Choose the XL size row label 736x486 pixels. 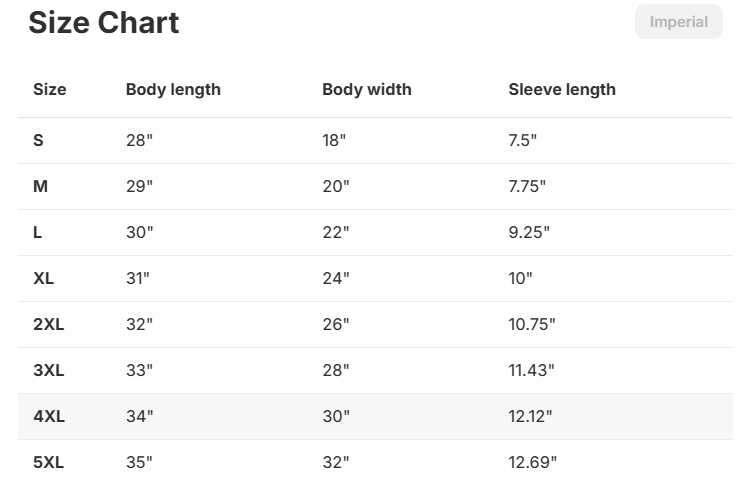(44, 278)
